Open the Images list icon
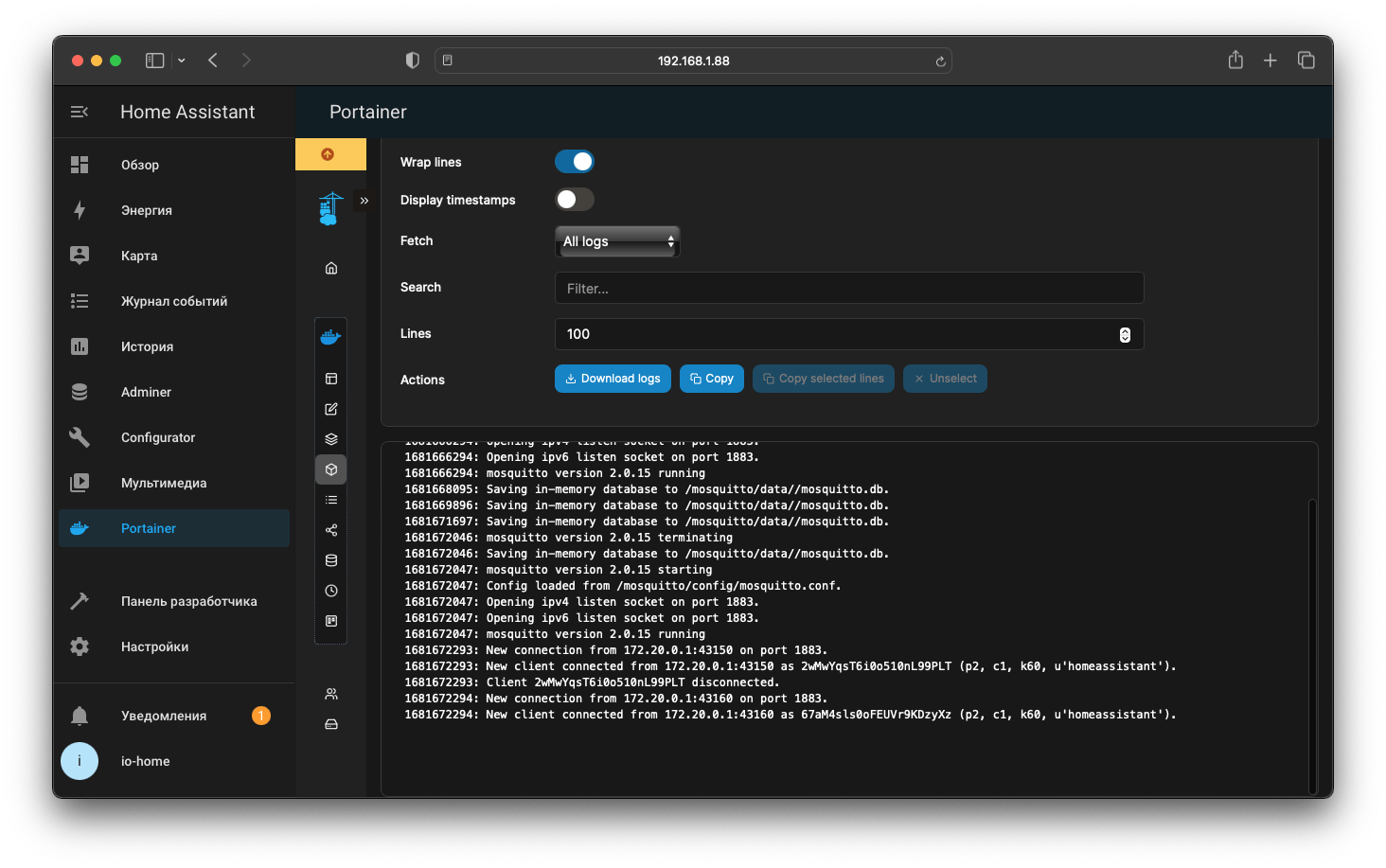 330,499
